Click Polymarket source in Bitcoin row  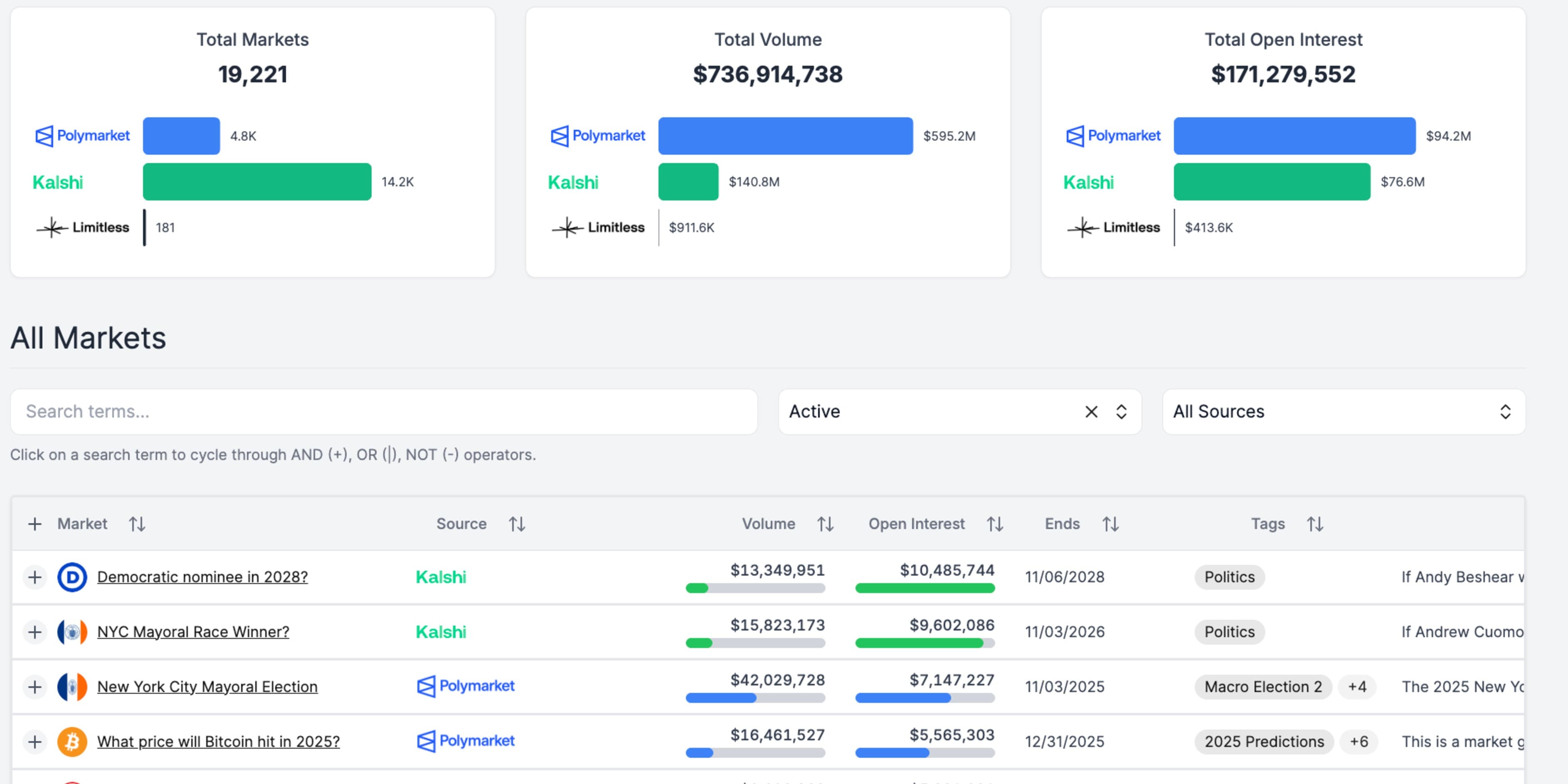click(466, 741)
